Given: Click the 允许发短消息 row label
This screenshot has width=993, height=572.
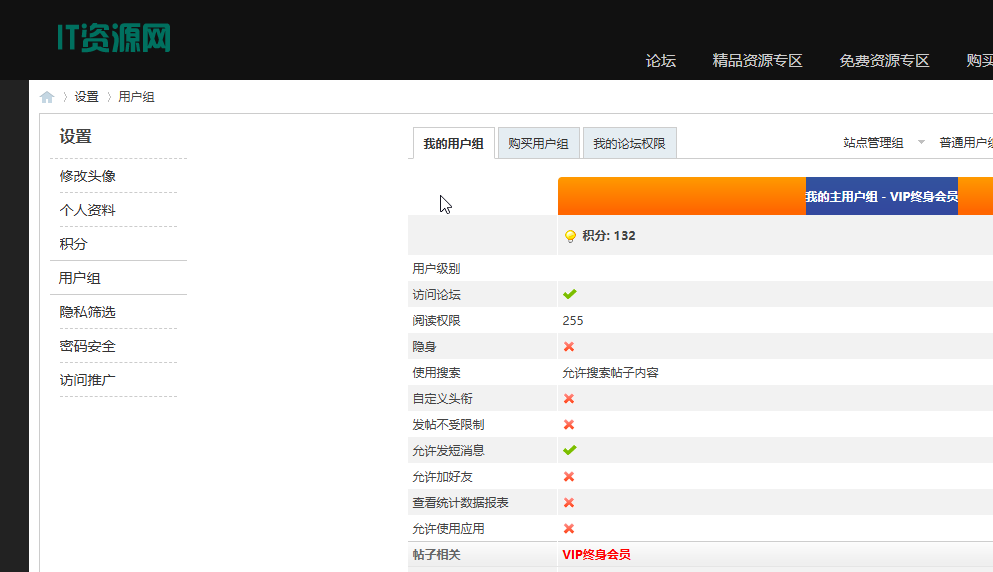Looking at the screenshot, I should [x=448, y=450].
